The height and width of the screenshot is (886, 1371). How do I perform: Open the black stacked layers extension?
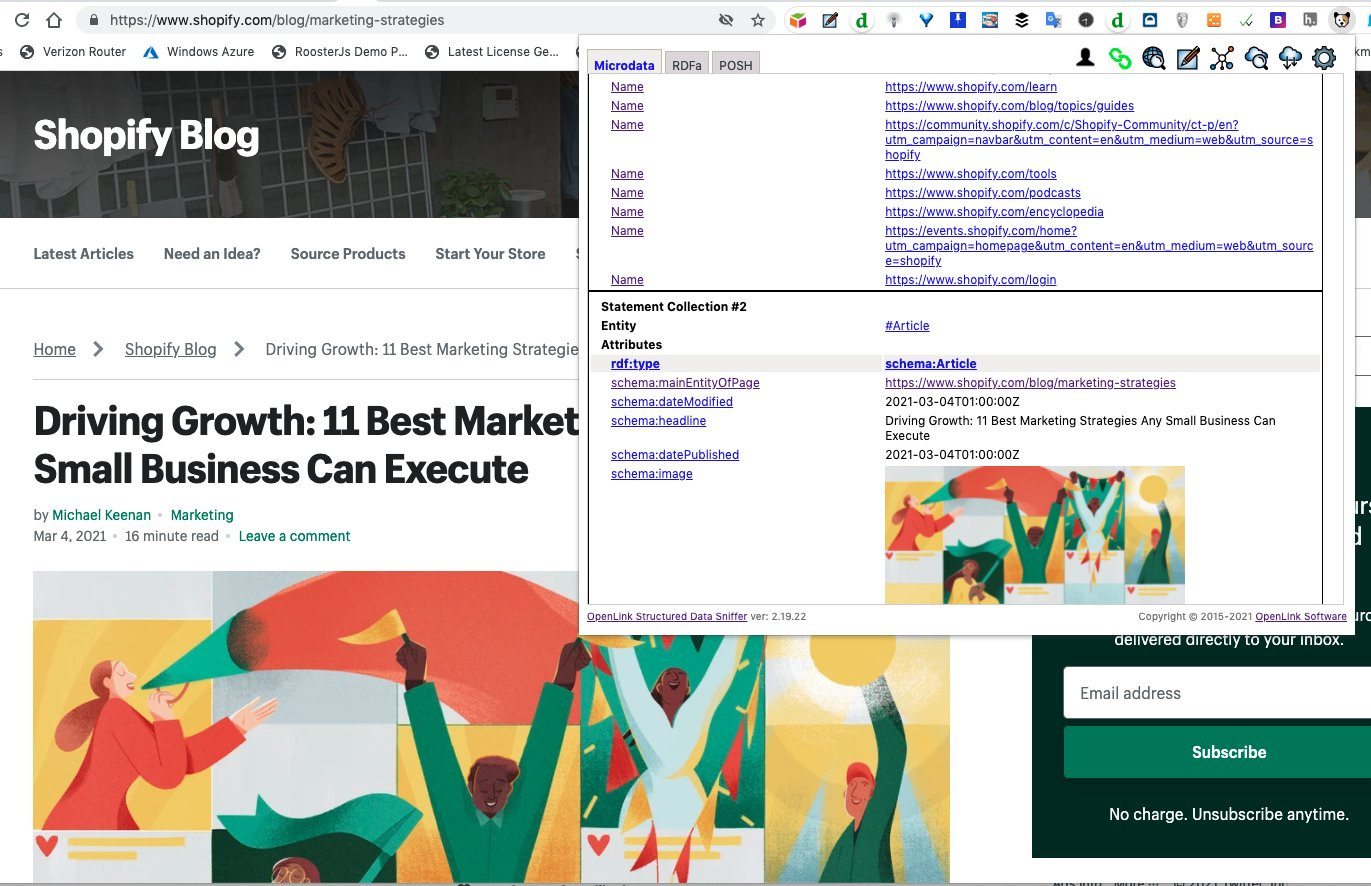(1022, 20)
